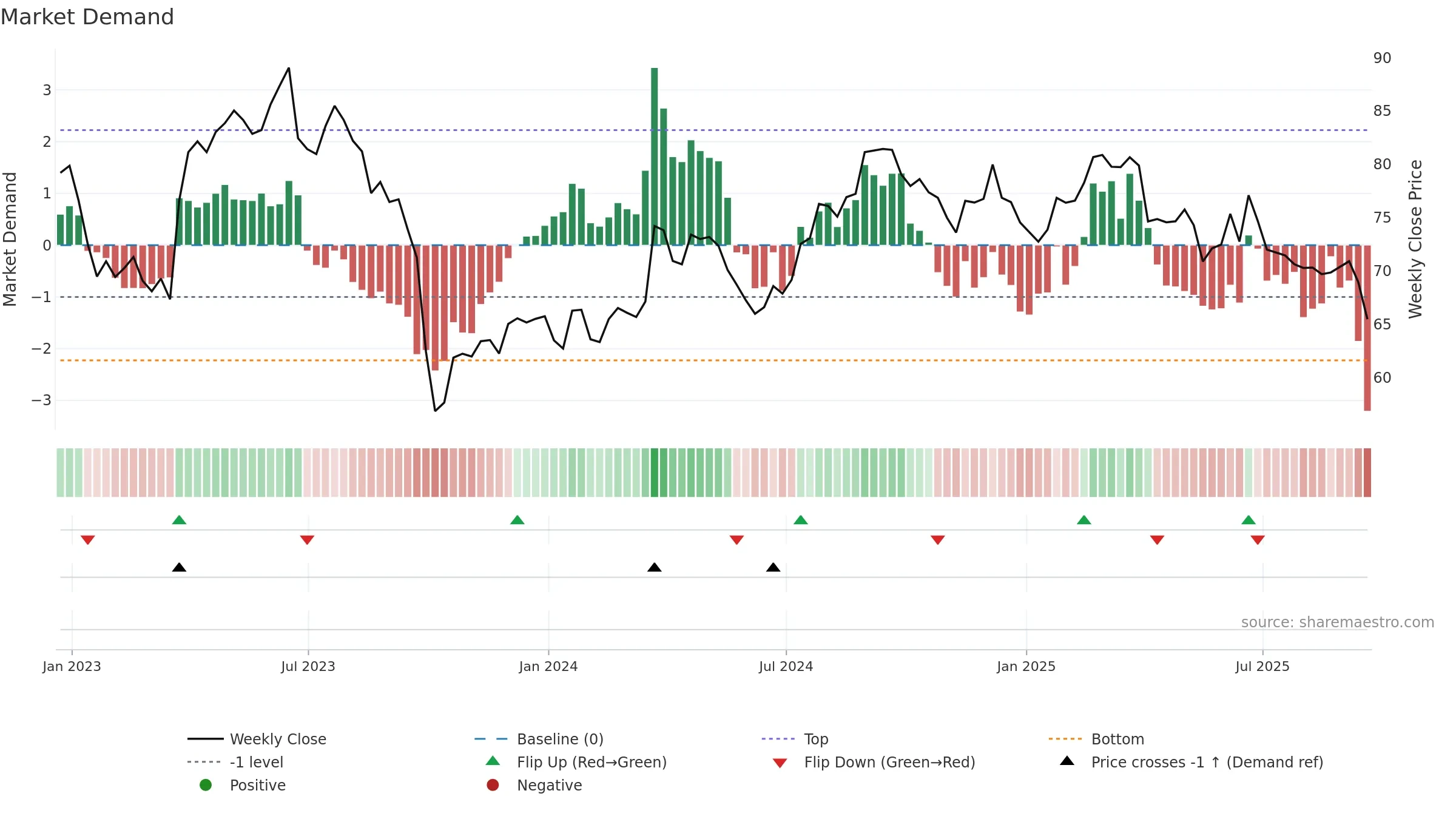Click the green flip-up marker just before Jul 2025
This screenshot has width=1456, height=819.
pos(1249,520)
